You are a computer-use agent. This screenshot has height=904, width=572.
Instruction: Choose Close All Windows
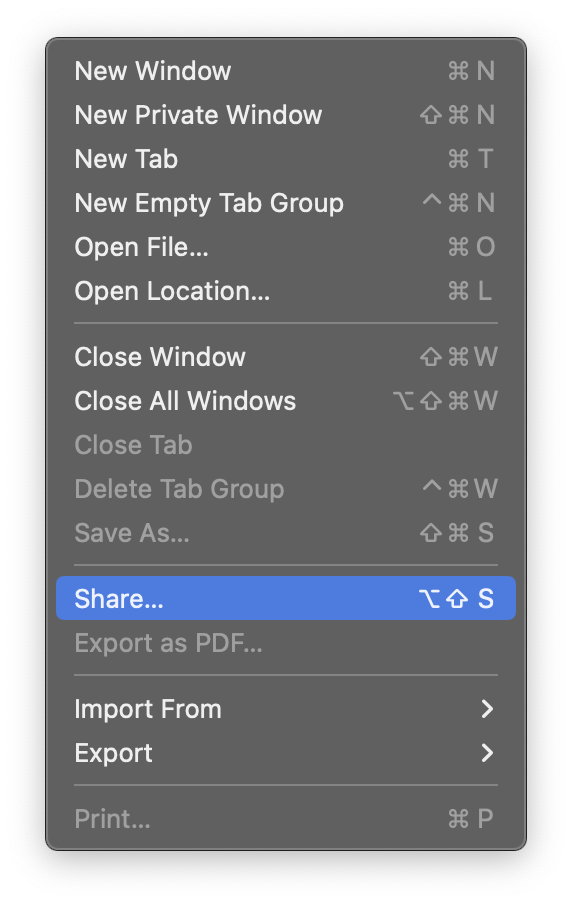pyautogui.click(x=285, y=401)
